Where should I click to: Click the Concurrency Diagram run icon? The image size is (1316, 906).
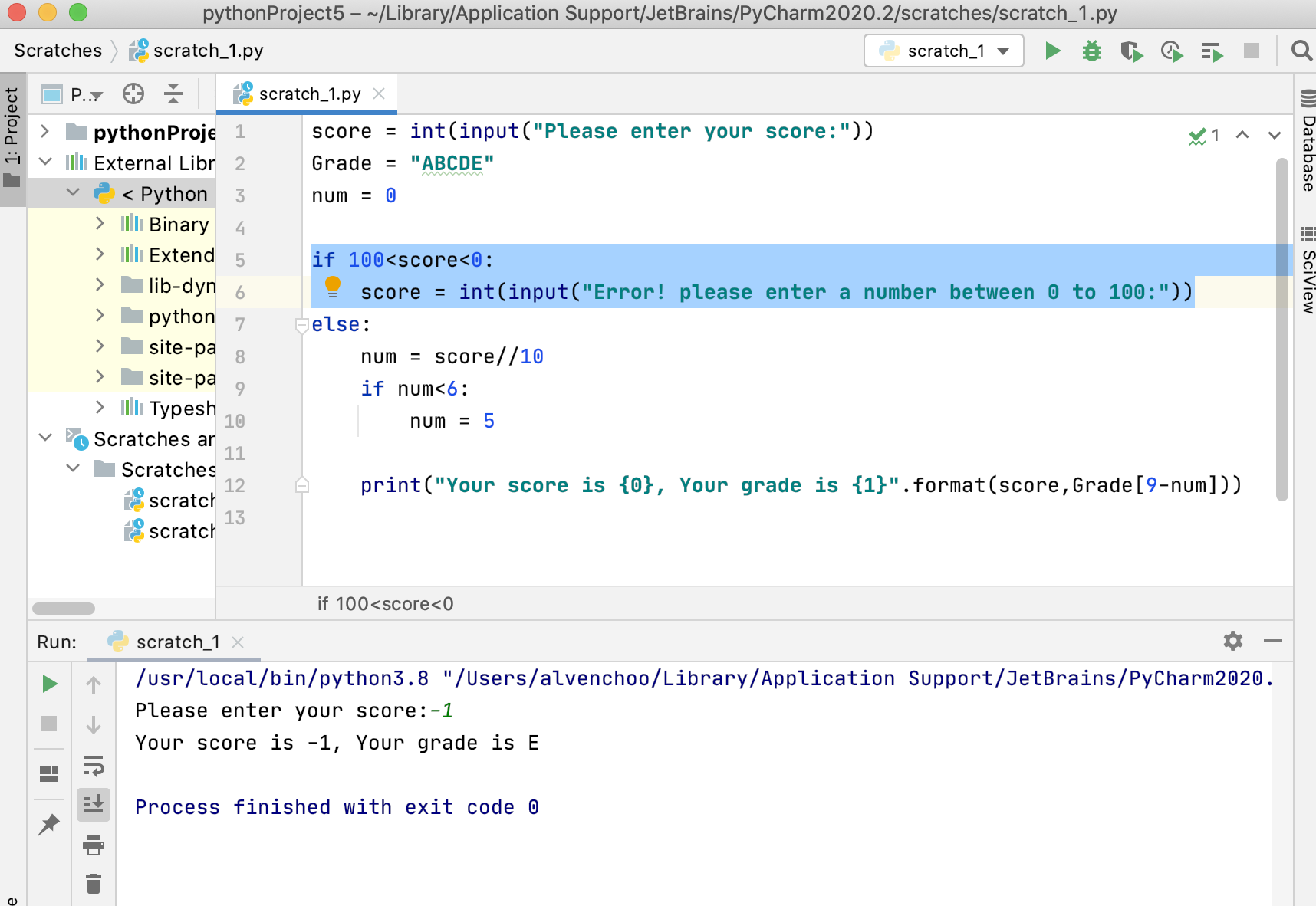coord(1212,51)
